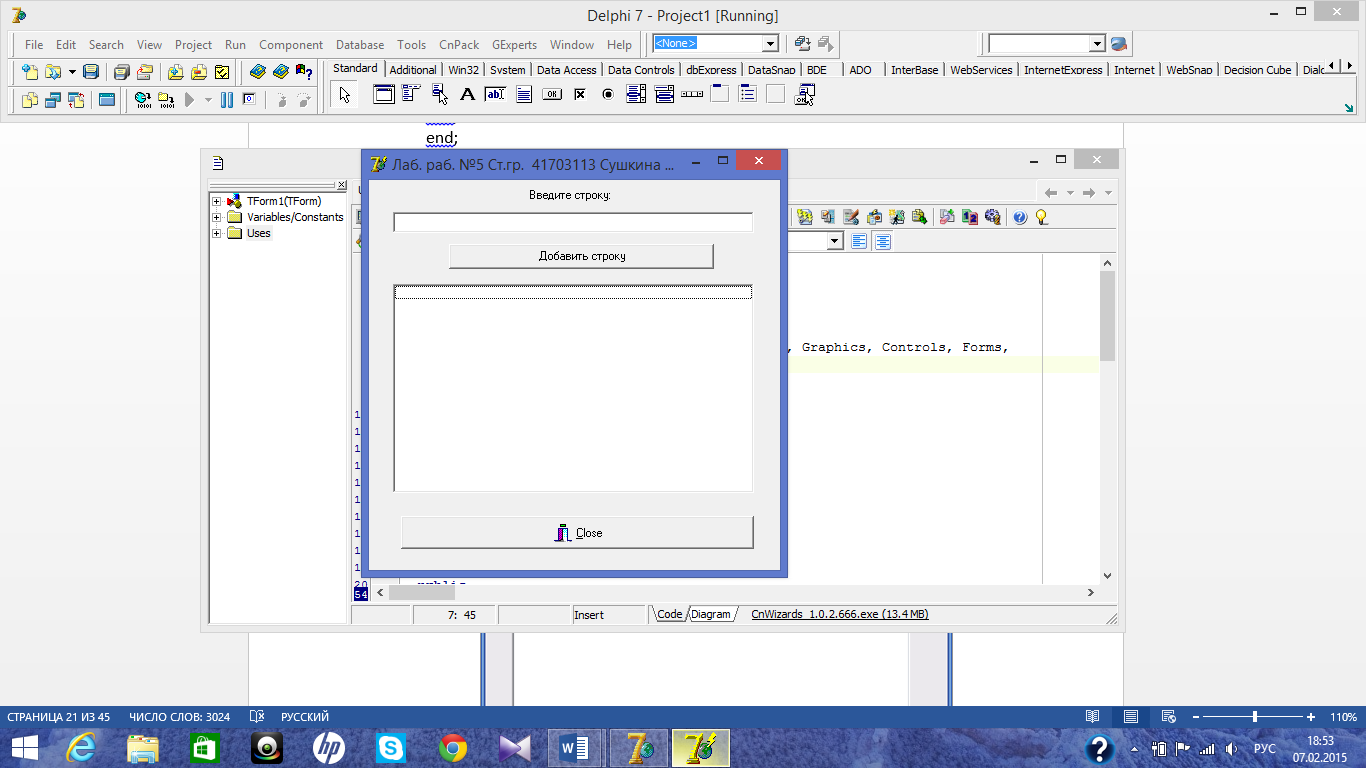Open the code editor toolbar dropdown
The height and width of the screenshot is (768, 1366).
click(834, 241)
